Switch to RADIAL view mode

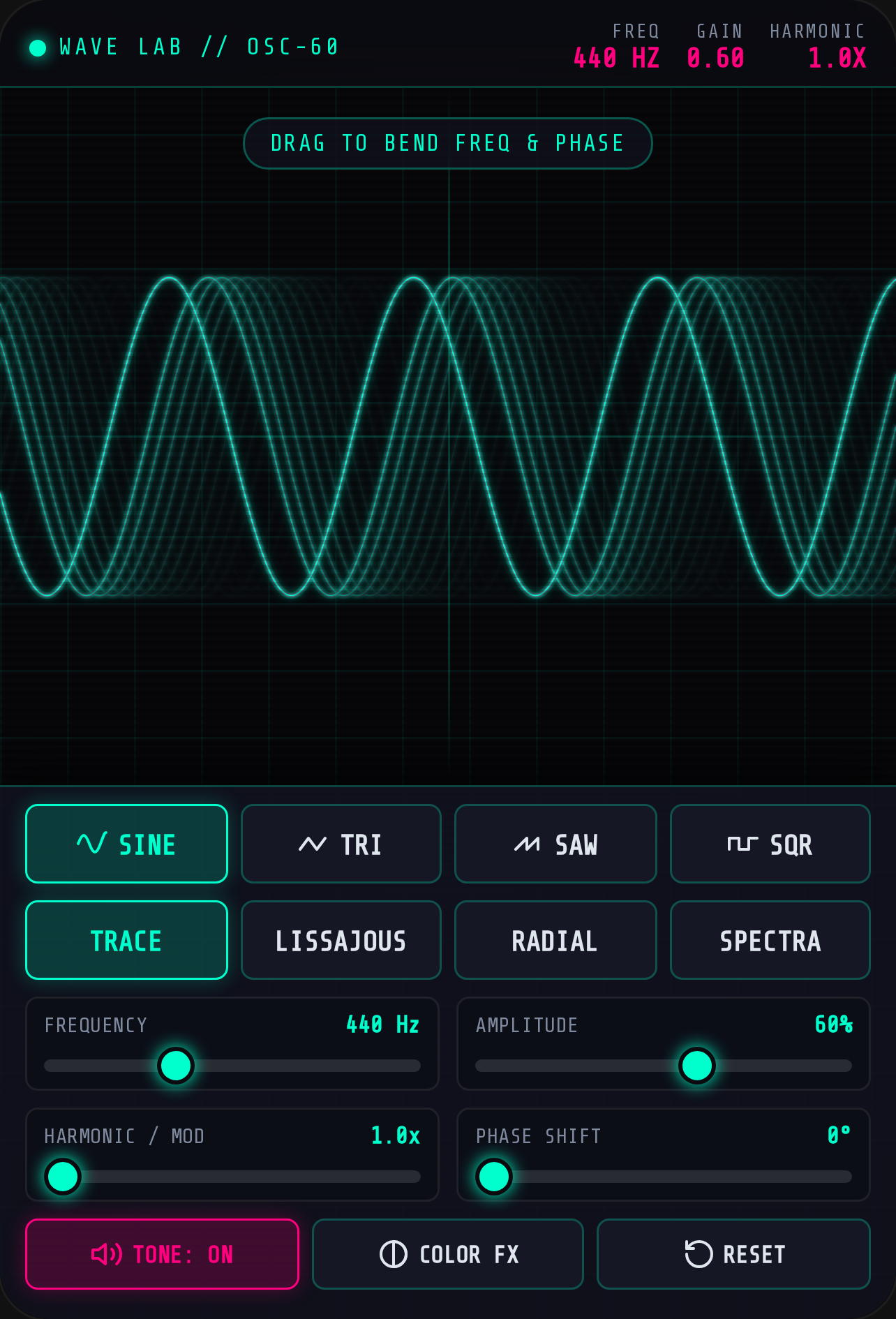[555, 940]
